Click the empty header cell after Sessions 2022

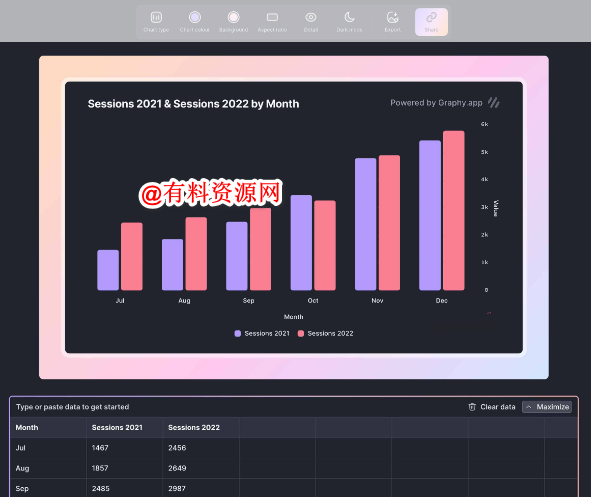click(277, 427)
